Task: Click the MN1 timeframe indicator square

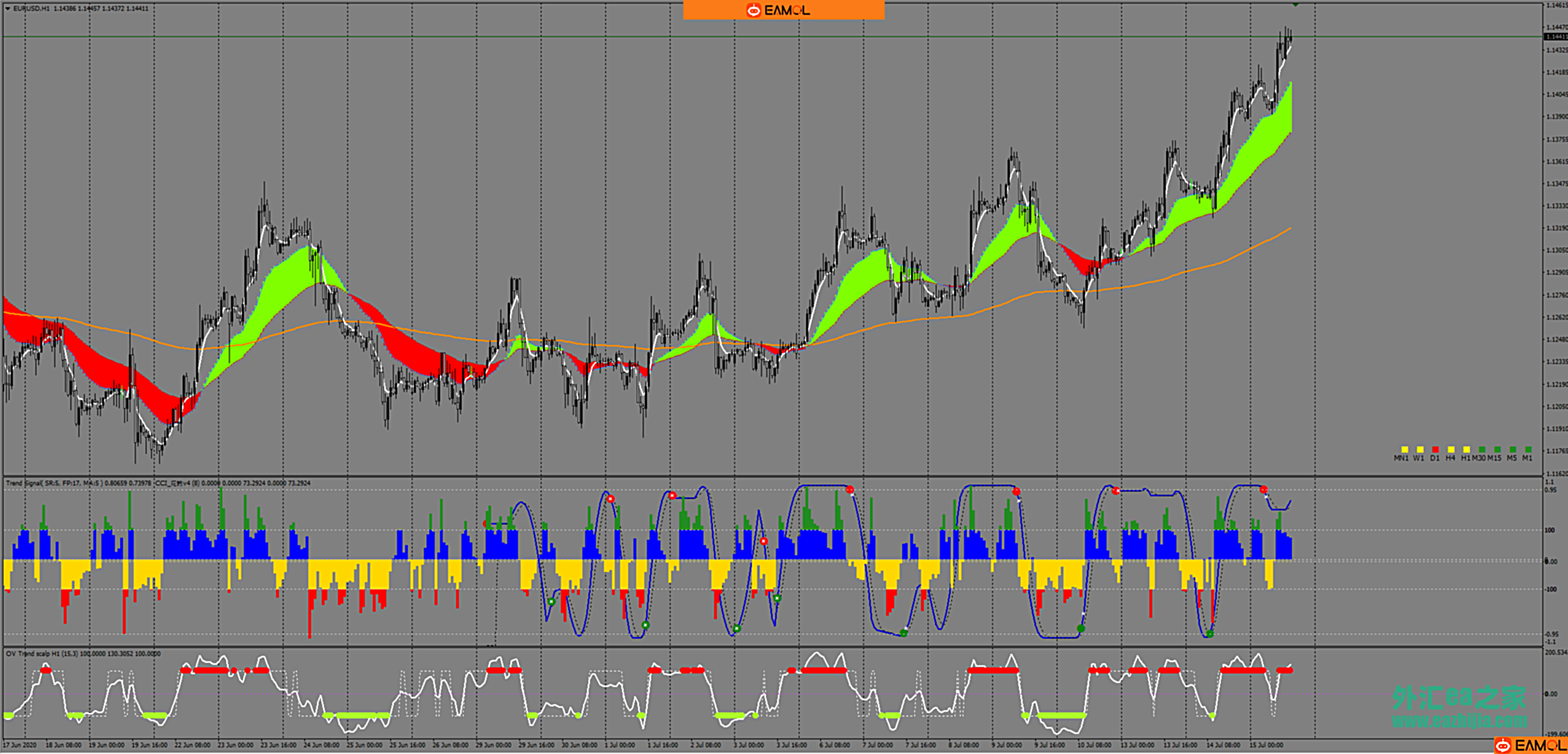Action: (1404, 449)
